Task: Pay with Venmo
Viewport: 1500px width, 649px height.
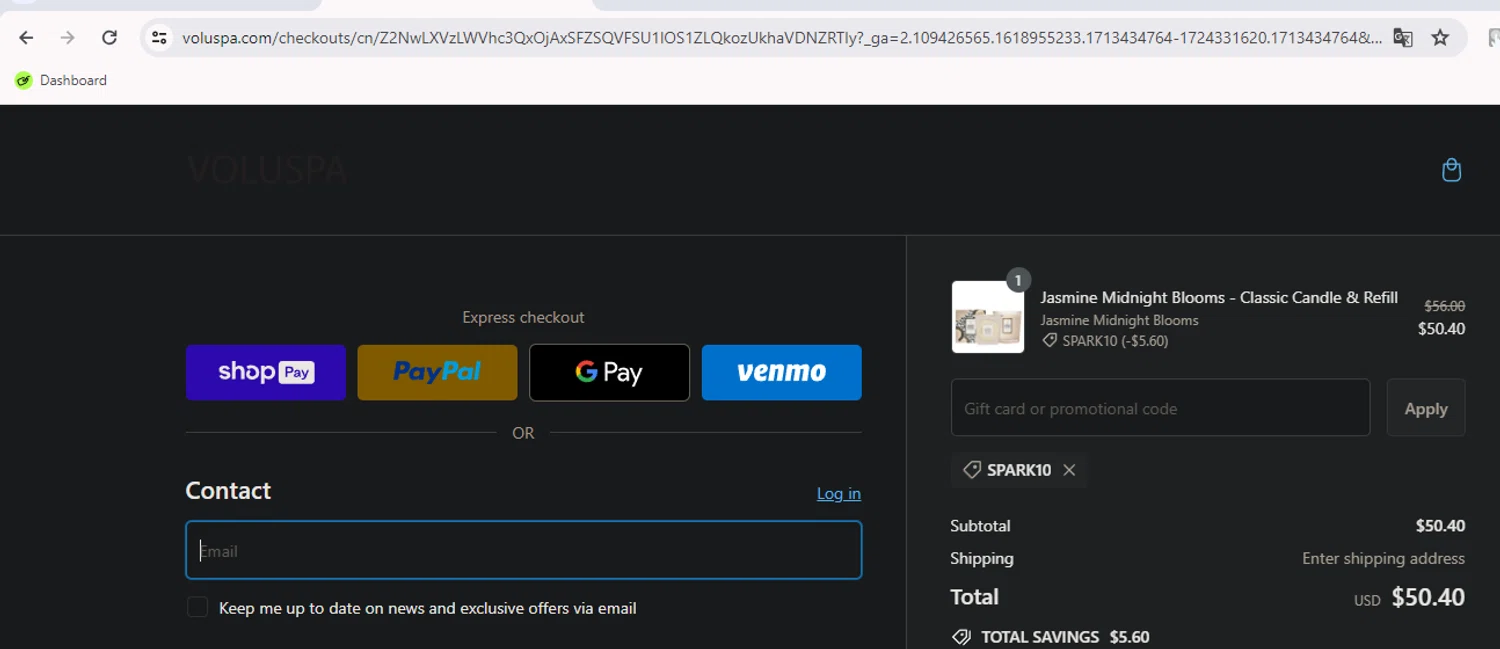Action: tap(781, 372)
